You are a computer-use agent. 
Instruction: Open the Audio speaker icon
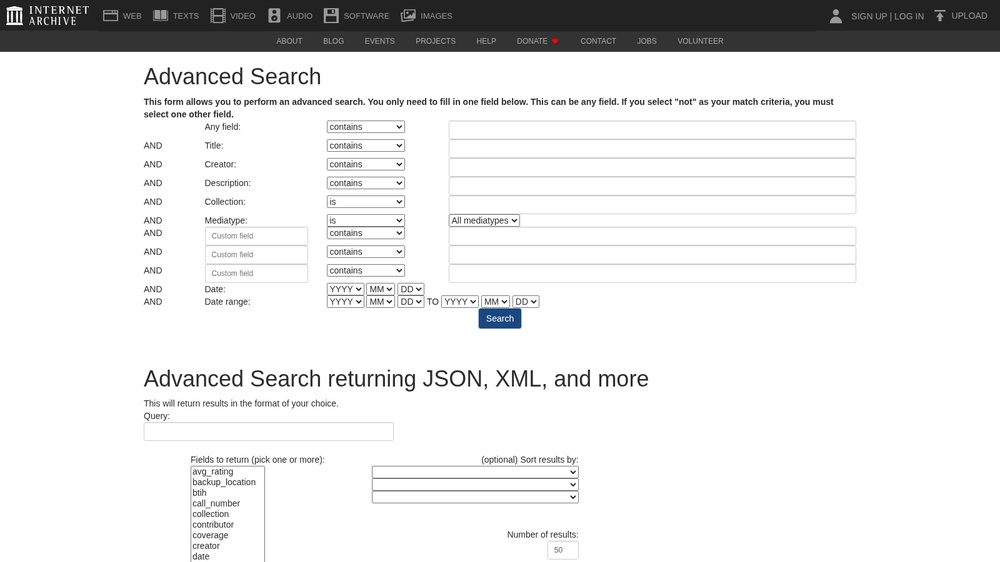tap(274, 15)
